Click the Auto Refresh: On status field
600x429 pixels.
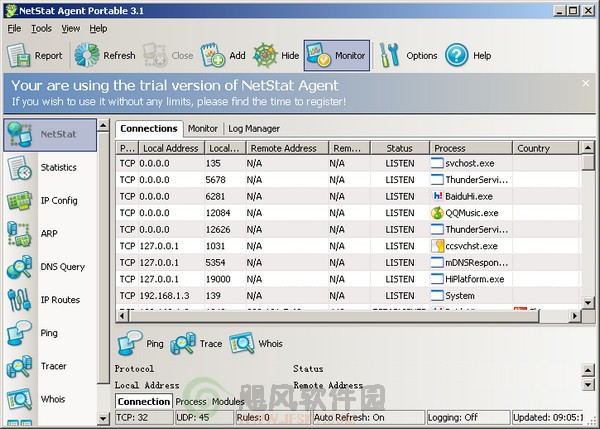click(x=368, y=418)
